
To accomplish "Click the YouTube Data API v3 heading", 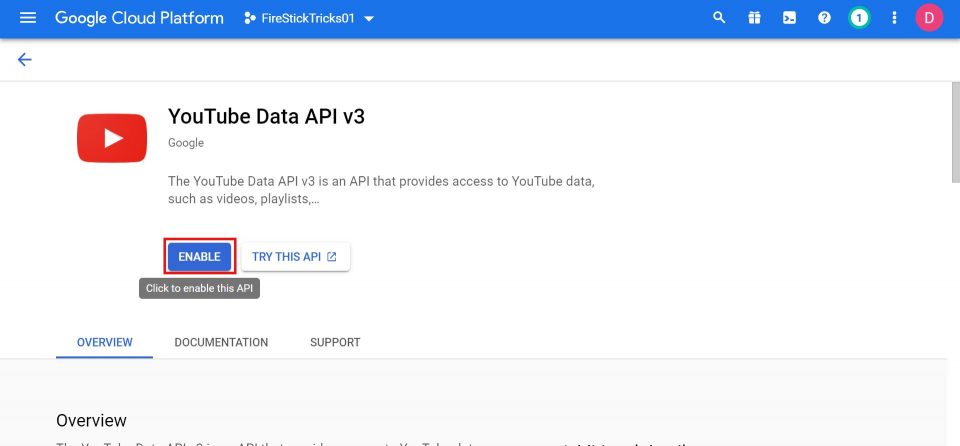I will [x=266, y=116].
